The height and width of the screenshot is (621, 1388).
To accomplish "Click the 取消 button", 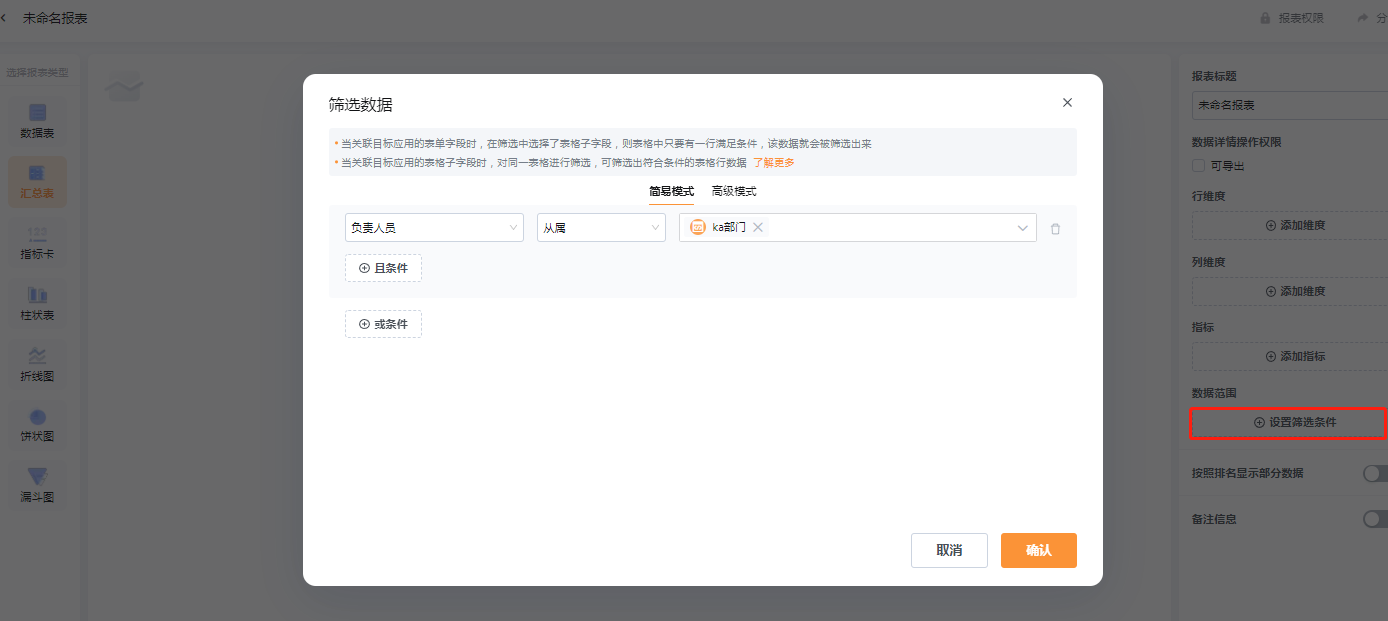I will coord(949,550).
